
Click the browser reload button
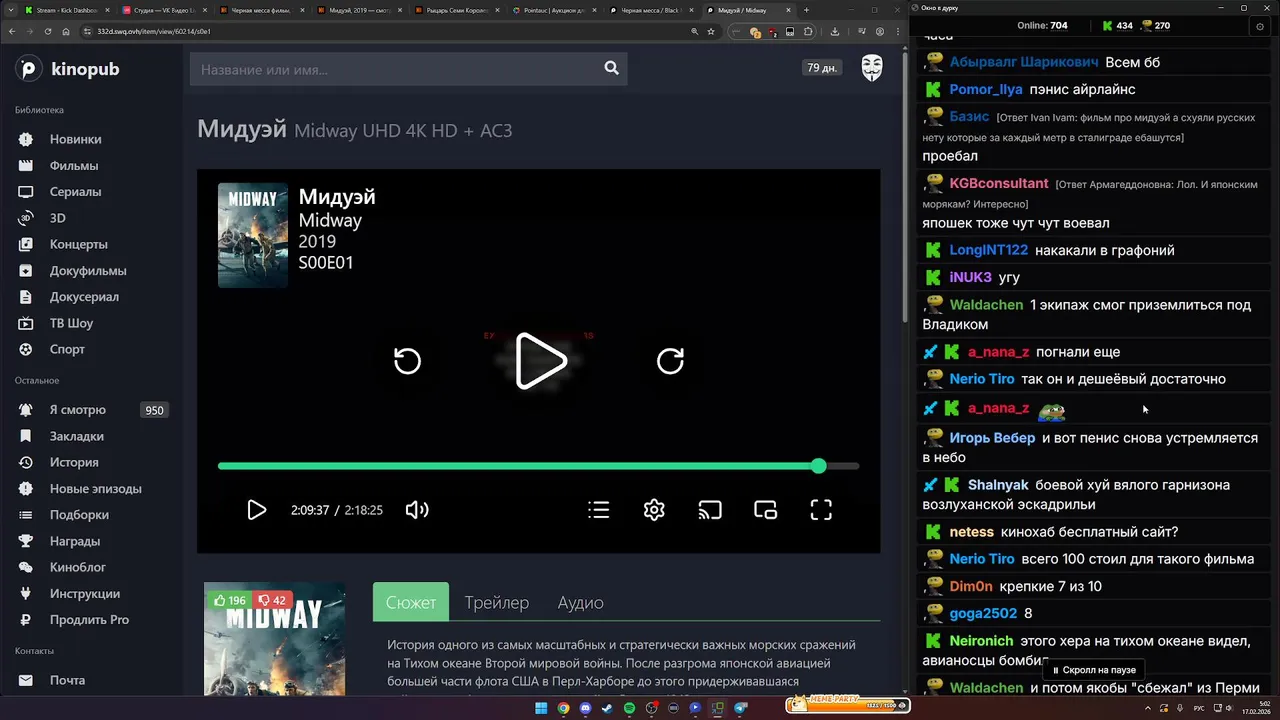point(47,31)
